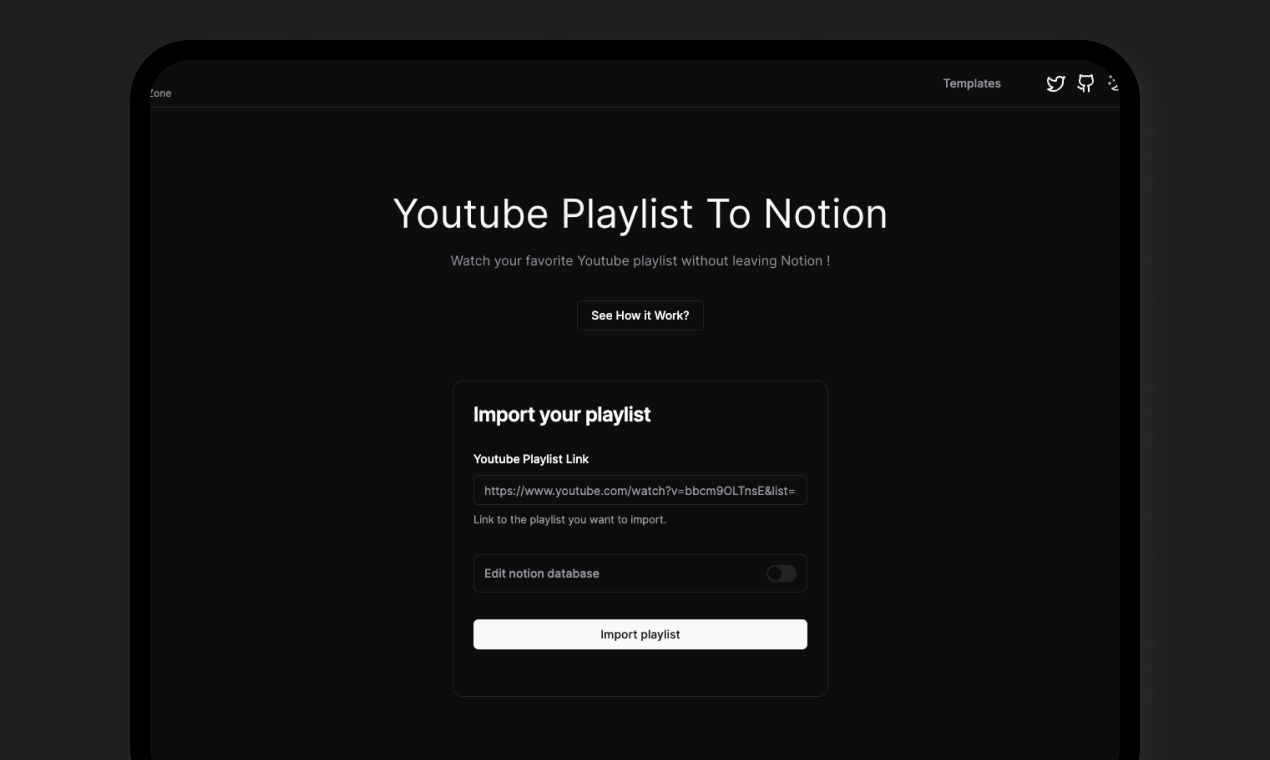Focus the Youtube Playlist Link input field
Viewport: 1270px width, 760px height.
[x=640, y=491]
